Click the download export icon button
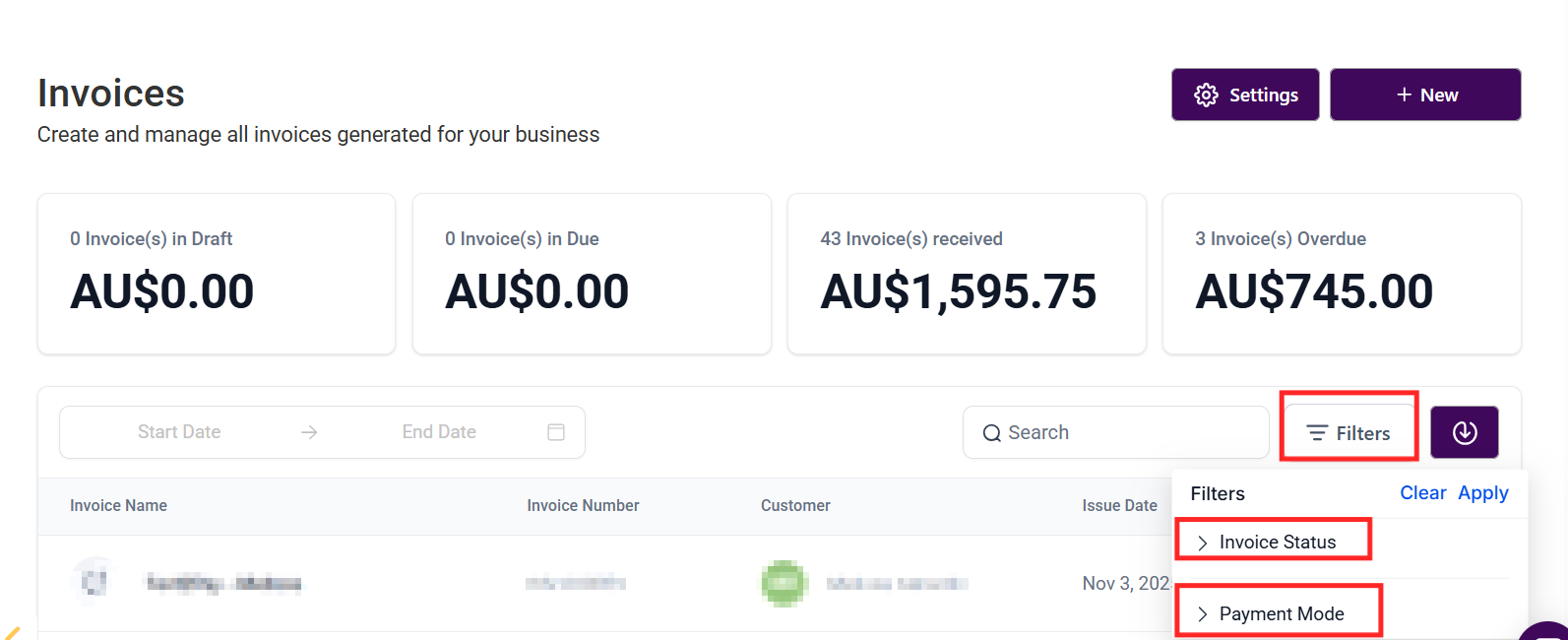Image resolution: width=1568 pixels, height=640 pixels. [1464, 432]
